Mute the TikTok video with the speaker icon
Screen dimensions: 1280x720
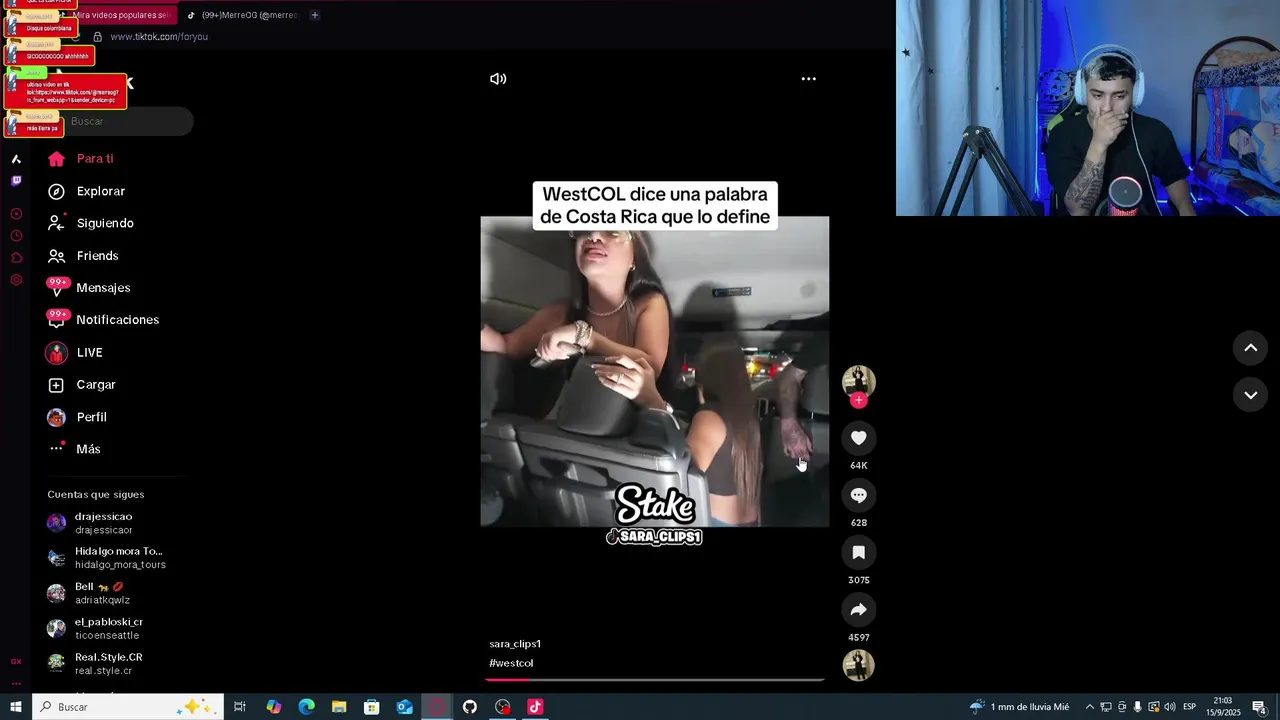tap(498, 79)
